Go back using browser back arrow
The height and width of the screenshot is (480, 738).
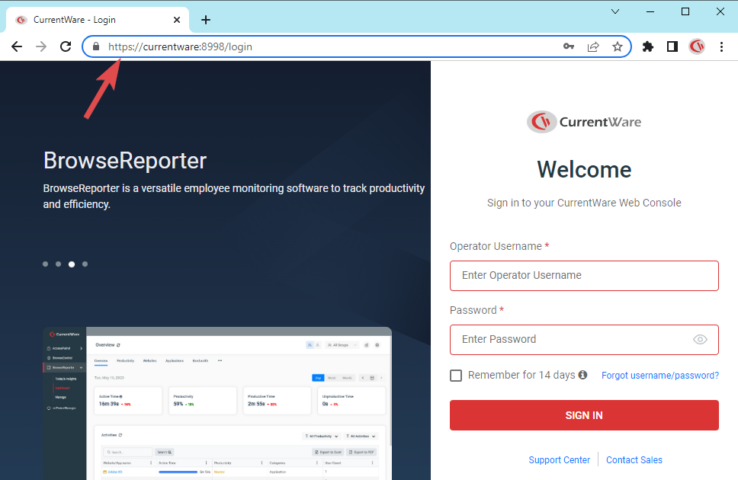[x=17, y=47]
